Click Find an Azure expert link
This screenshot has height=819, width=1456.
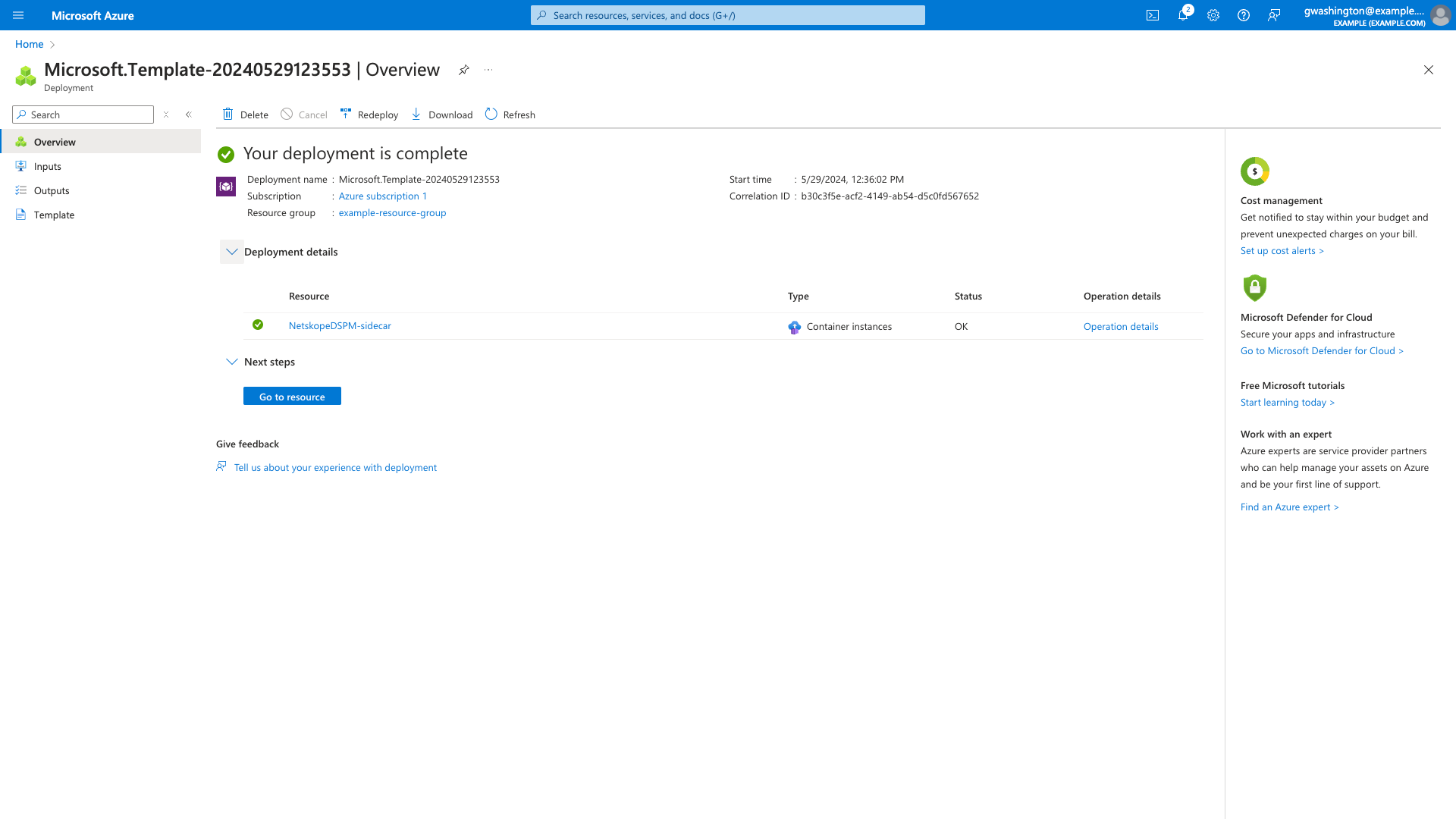(x=1290, y=507)
